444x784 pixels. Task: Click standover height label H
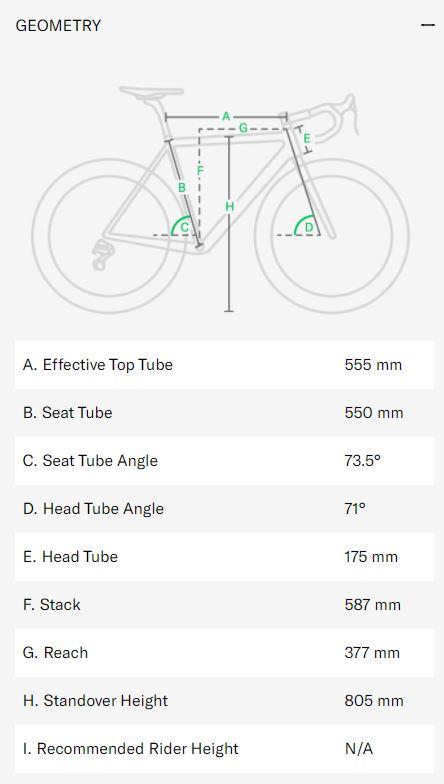pyautogui.click(x=229, y=206)
